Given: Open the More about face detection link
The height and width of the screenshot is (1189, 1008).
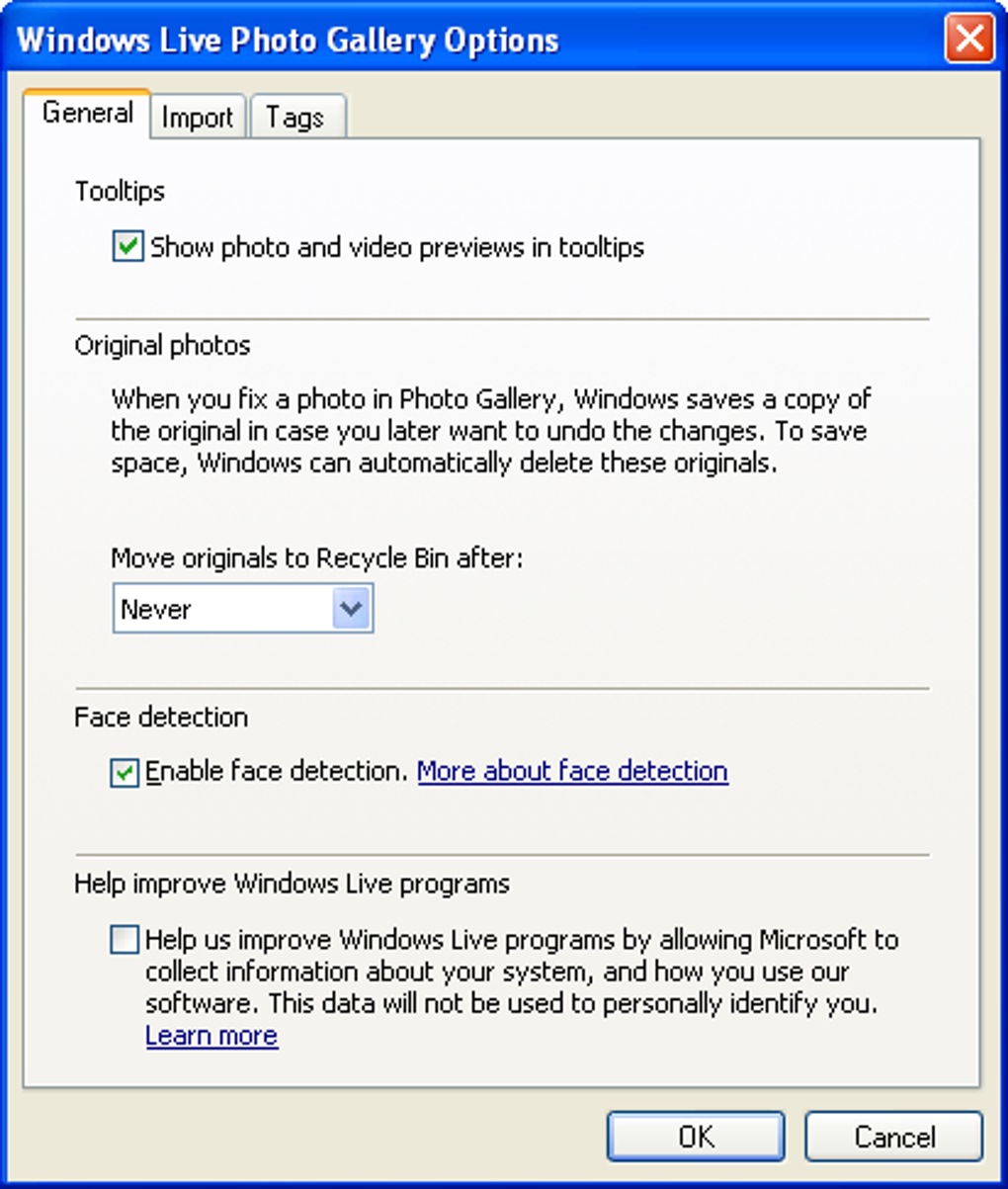Looking at the screenshot, I should (x=572, y=771).
